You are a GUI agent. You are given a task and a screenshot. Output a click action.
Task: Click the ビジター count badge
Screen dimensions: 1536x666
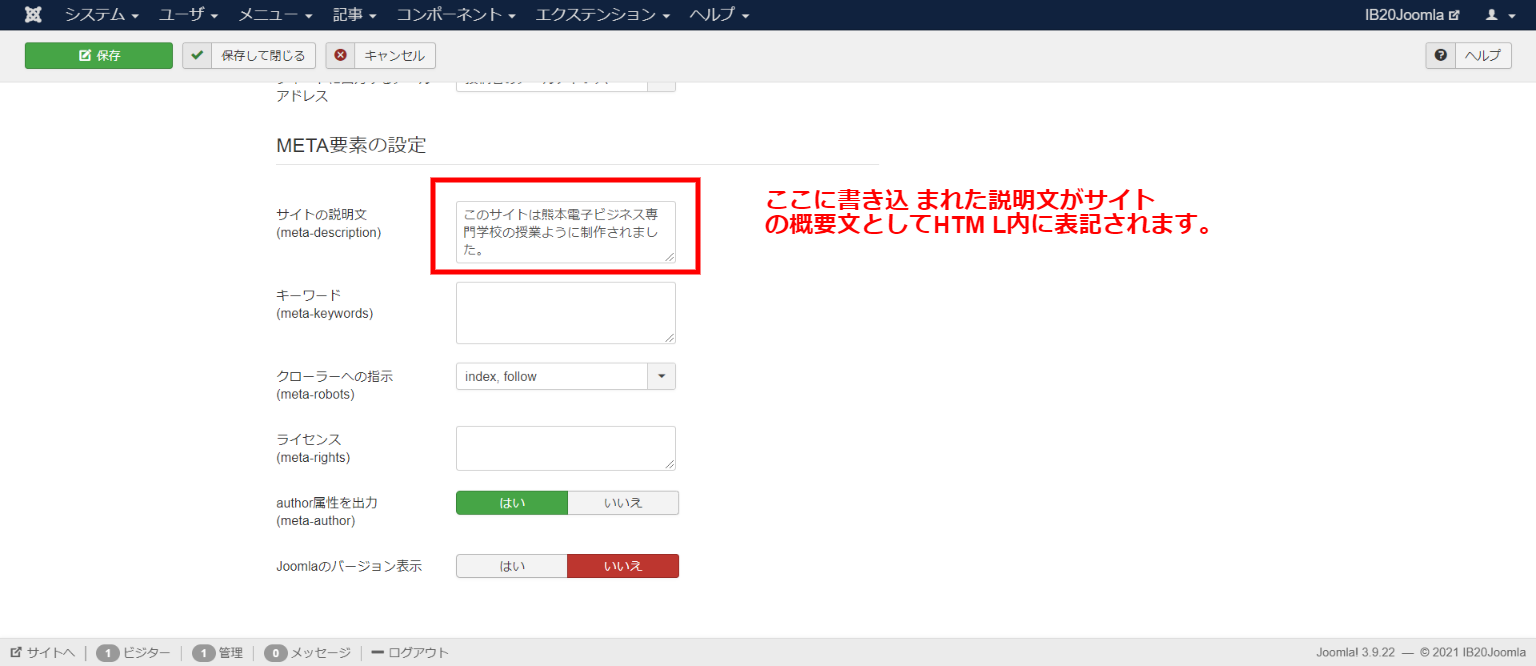point(110,653)
